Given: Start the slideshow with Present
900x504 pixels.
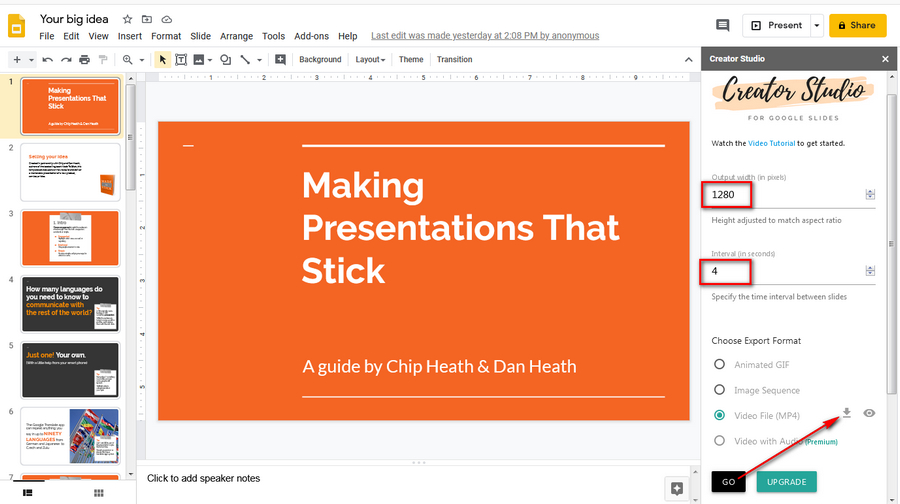Looking at the screenshot, I should 777,25.
